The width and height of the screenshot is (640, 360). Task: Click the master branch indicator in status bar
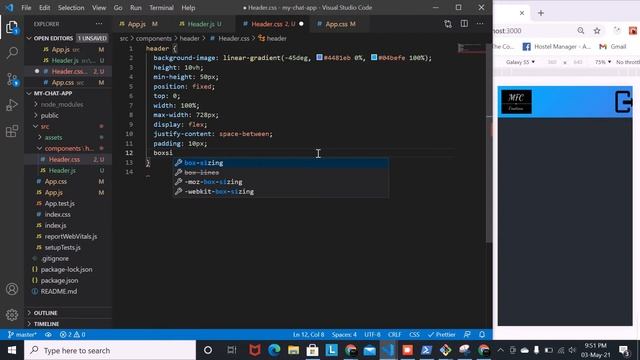(x=22, y=334)
